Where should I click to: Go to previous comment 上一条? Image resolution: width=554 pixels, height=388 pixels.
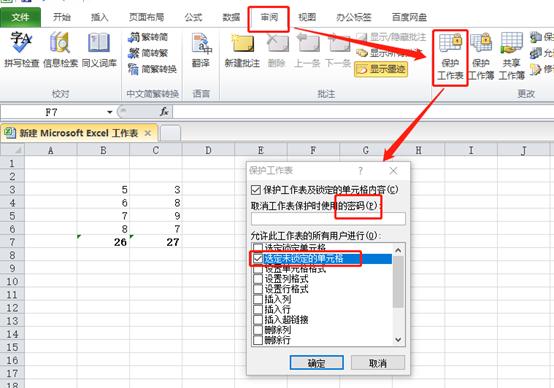coord(307,49)
